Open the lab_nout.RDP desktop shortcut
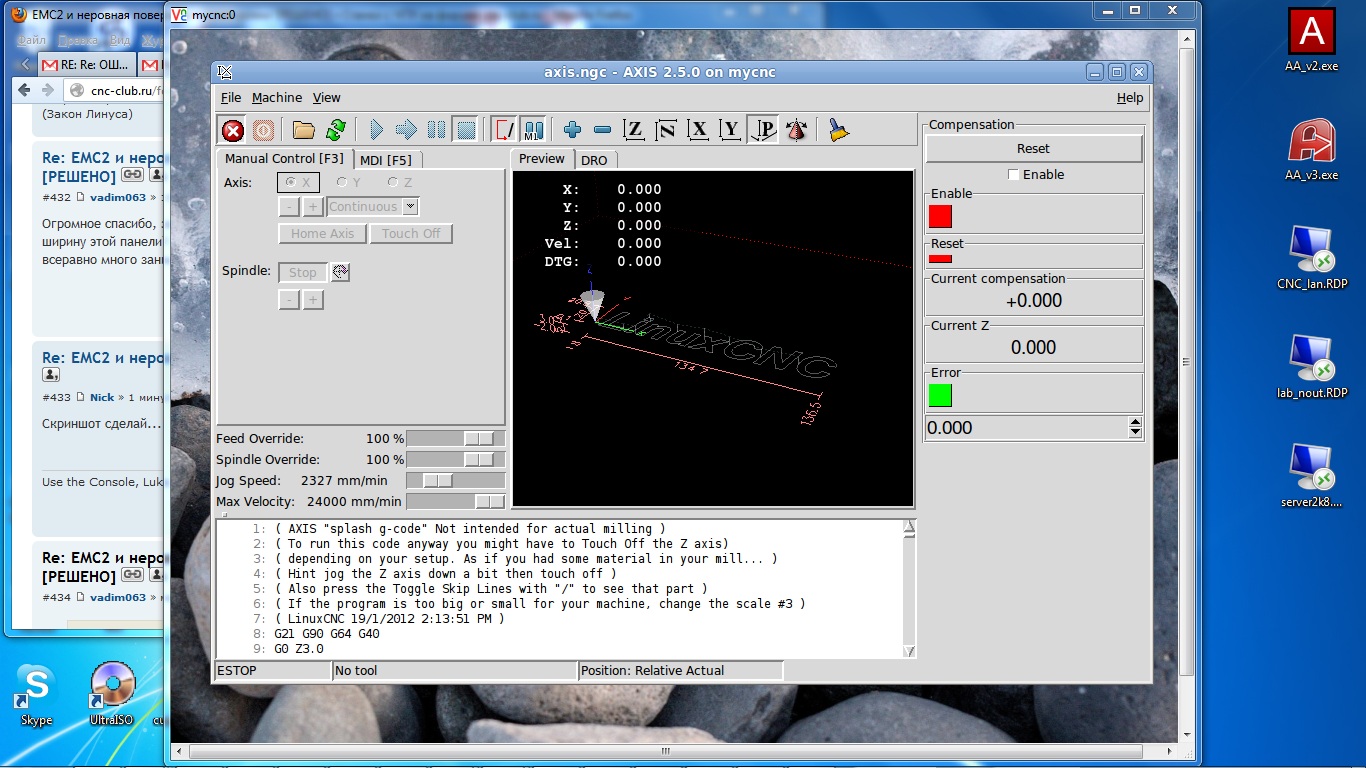1366x768 pixels. 1311,367
